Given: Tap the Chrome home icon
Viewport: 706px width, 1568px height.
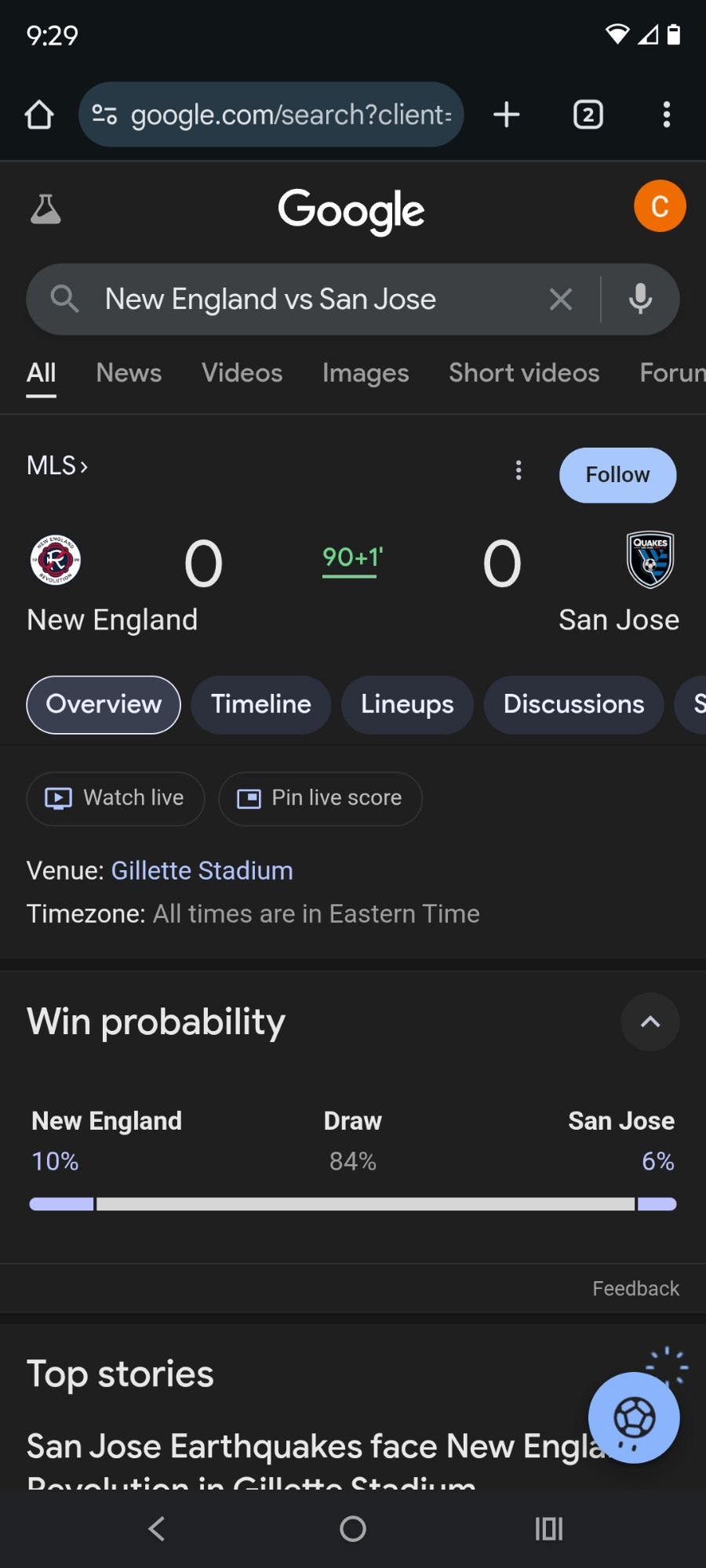Looking at the screenshot, I should point(39,114).
